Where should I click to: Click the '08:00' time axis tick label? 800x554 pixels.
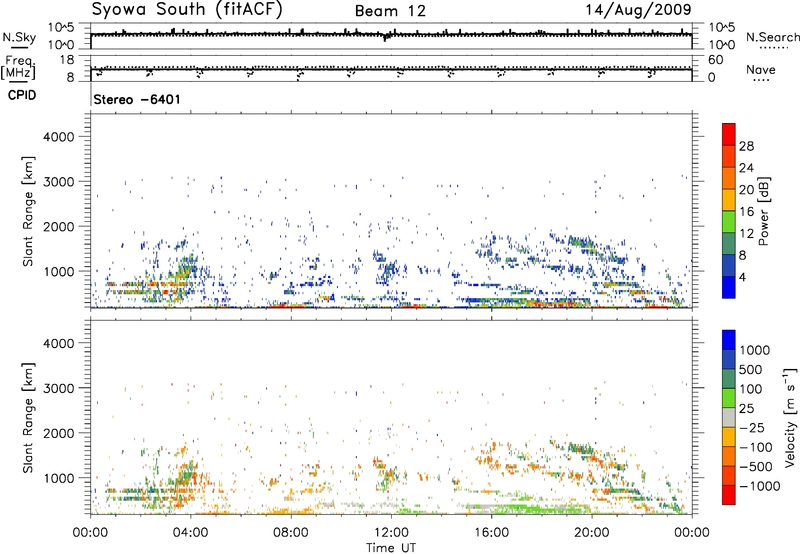coord(291,533)
